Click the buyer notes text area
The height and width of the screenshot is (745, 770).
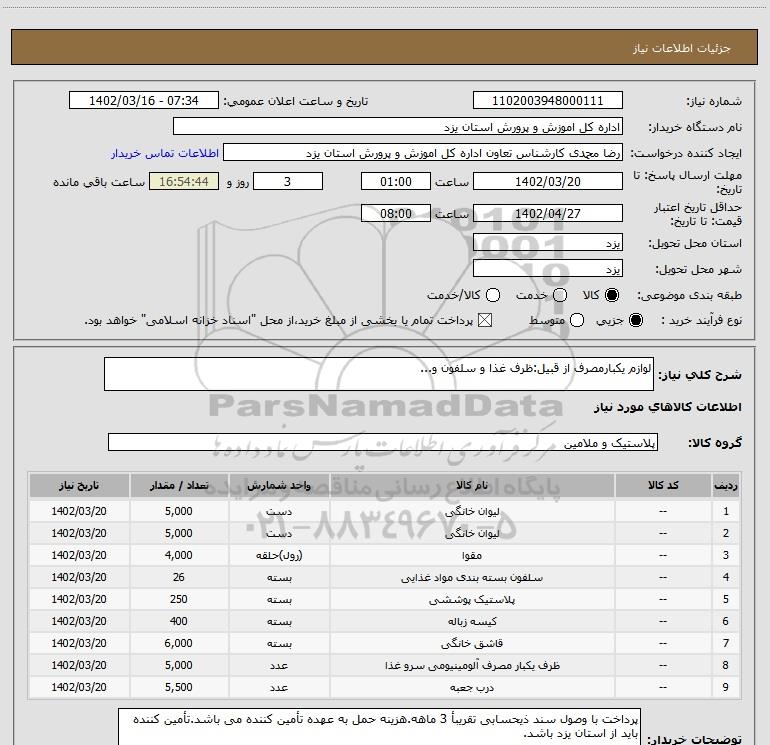tap(379, 727)
